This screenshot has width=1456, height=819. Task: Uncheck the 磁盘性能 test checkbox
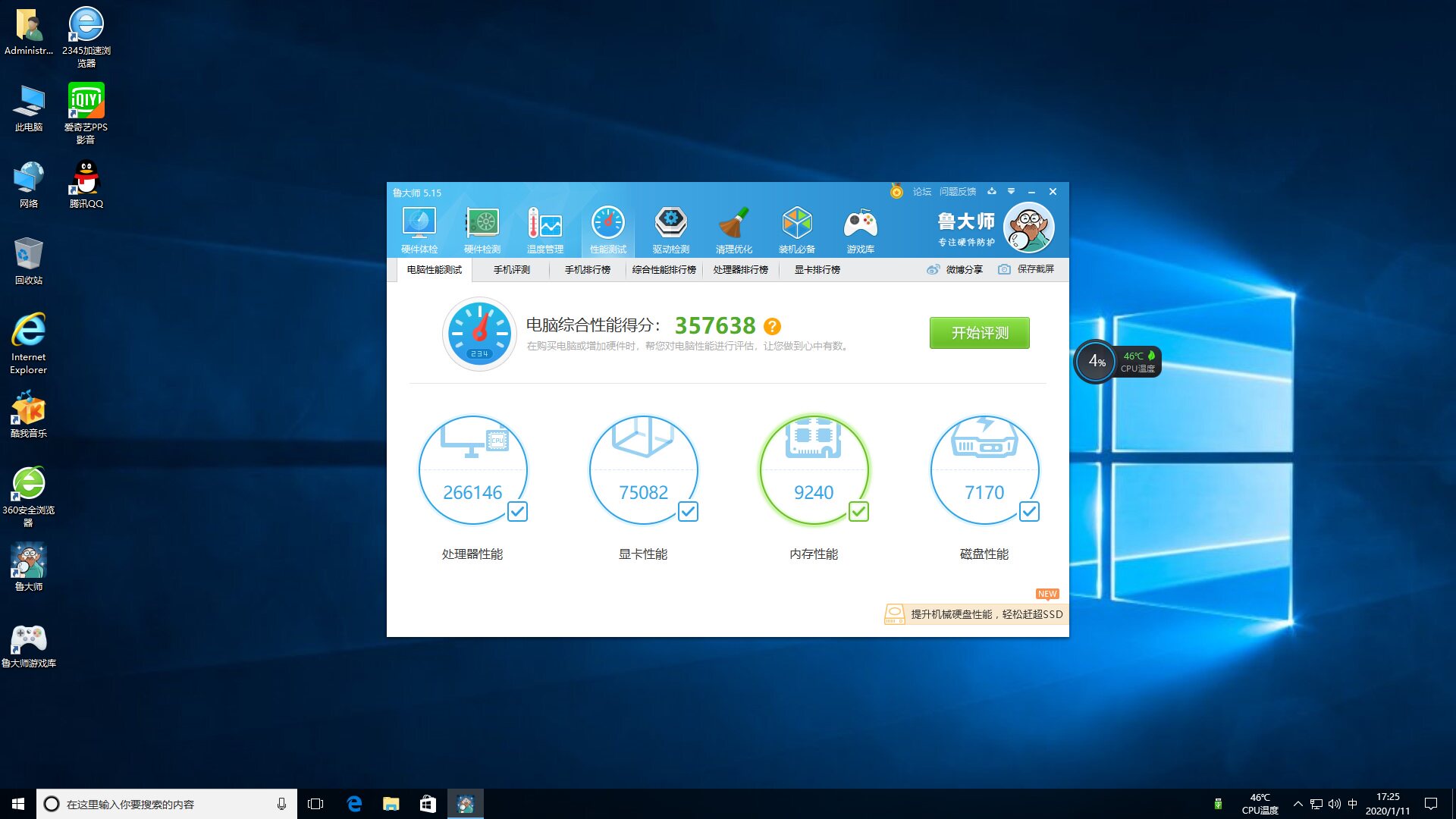(1029, 512)
